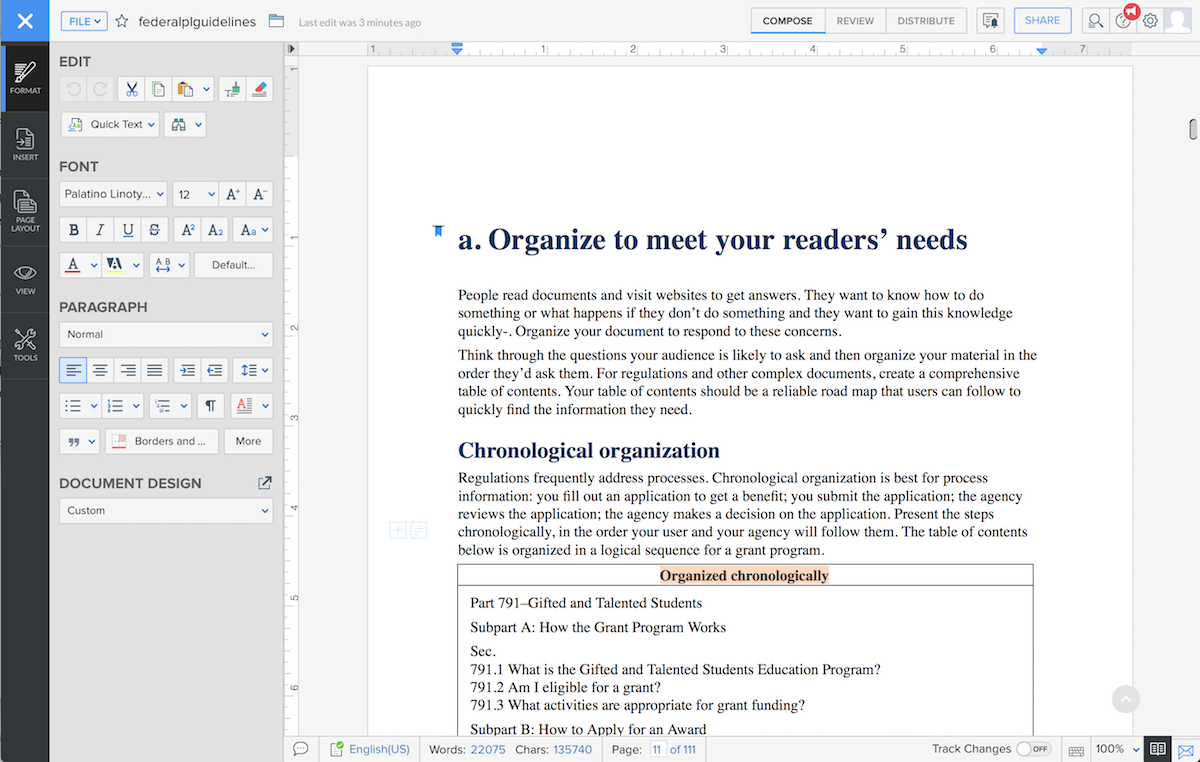Toggle Bold formatting
This screenshot has height=762, width=1200.
point(74,230)
